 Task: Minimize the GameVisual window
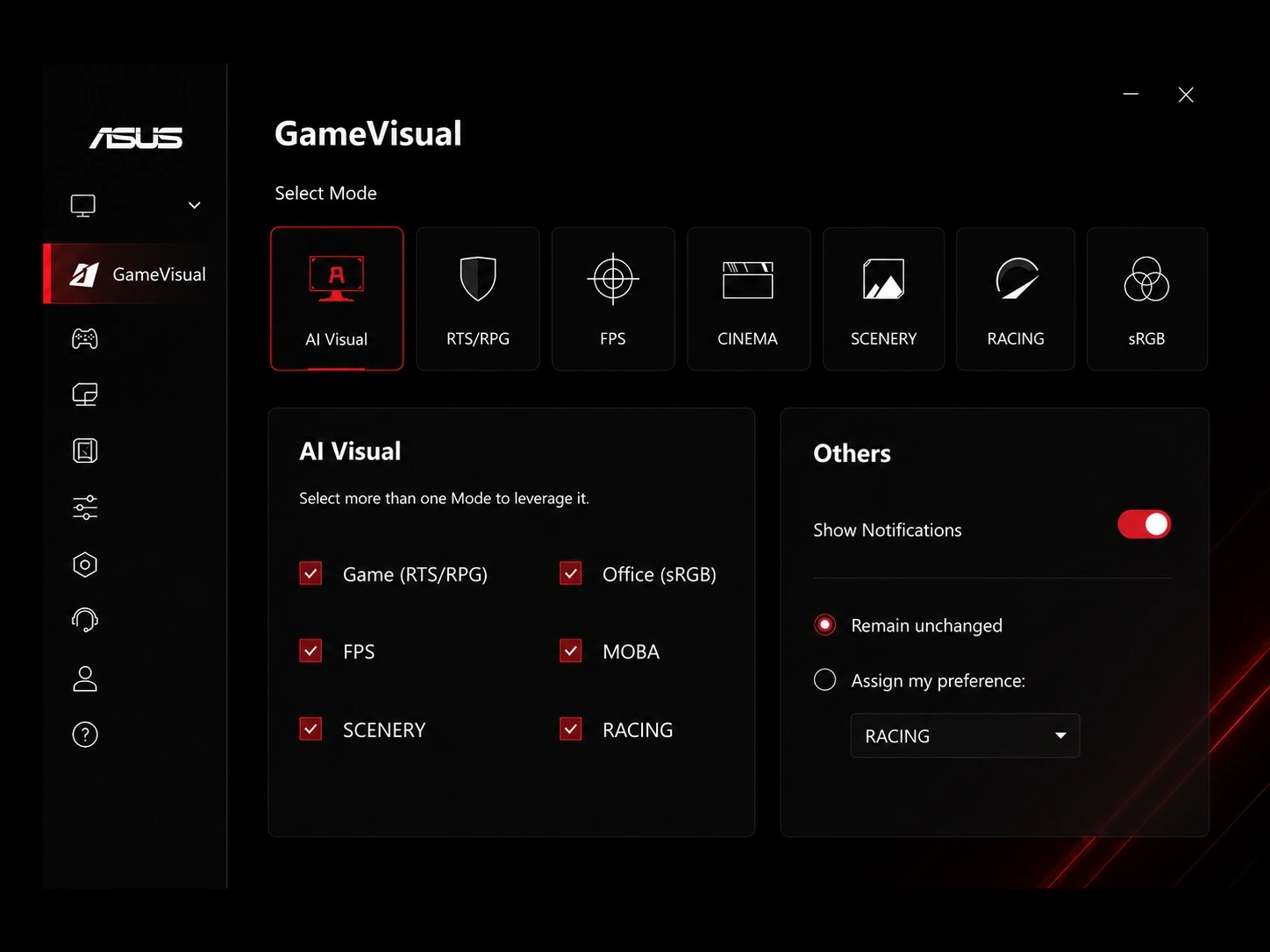click(1131, 94)
